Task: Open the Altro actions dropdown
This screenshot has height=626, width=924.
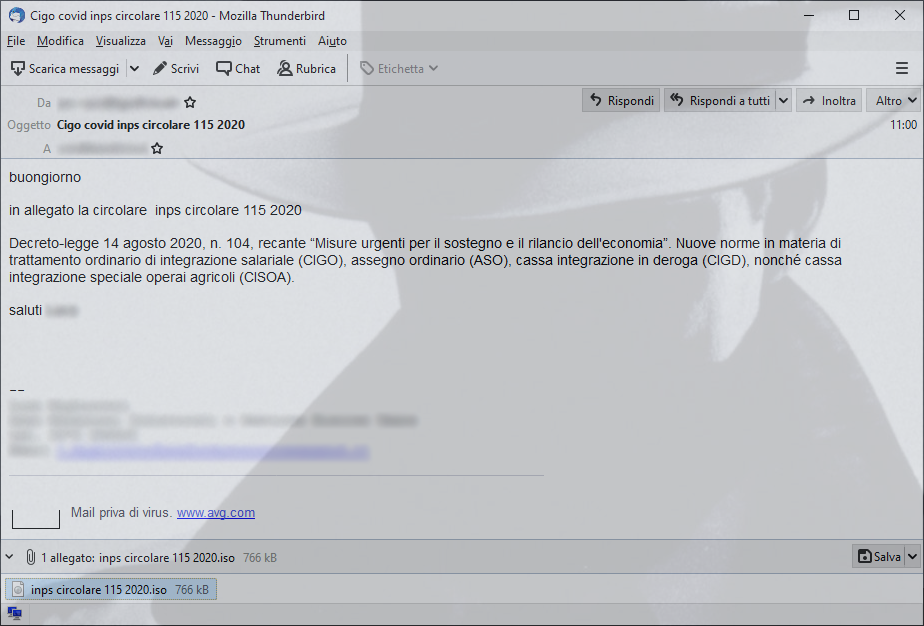Action: coord(895,101)
